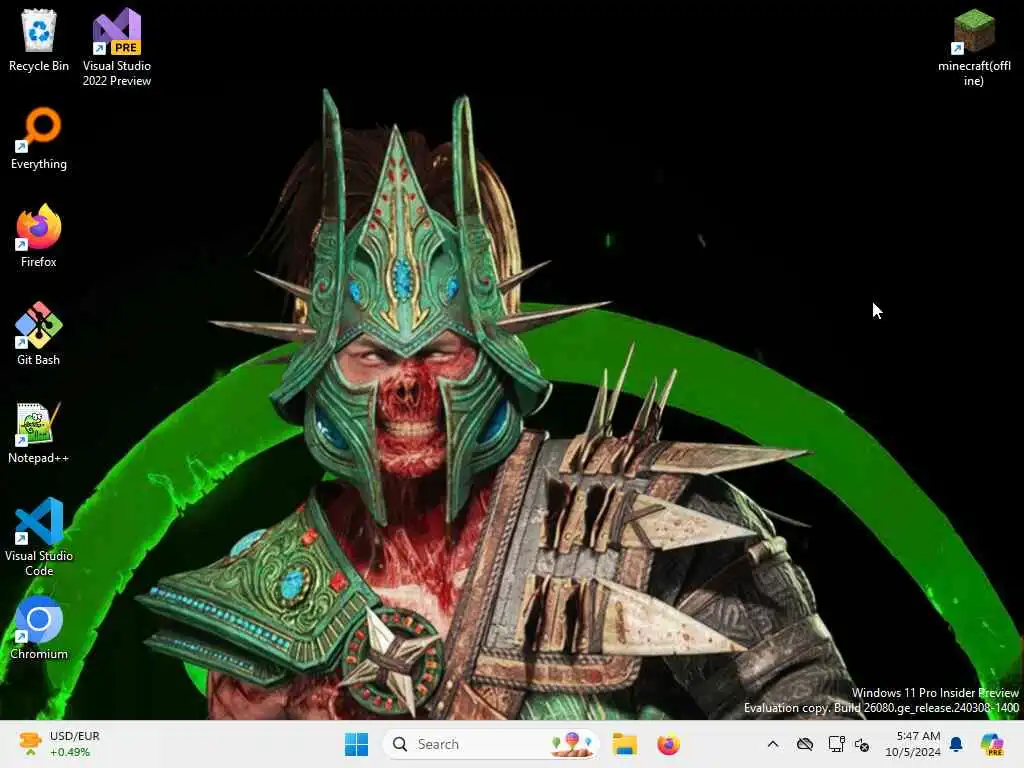Viewport: 1024px width, 768px height.
Task: Select the Firefox desktop shortcut
Action: coord(39,236)
